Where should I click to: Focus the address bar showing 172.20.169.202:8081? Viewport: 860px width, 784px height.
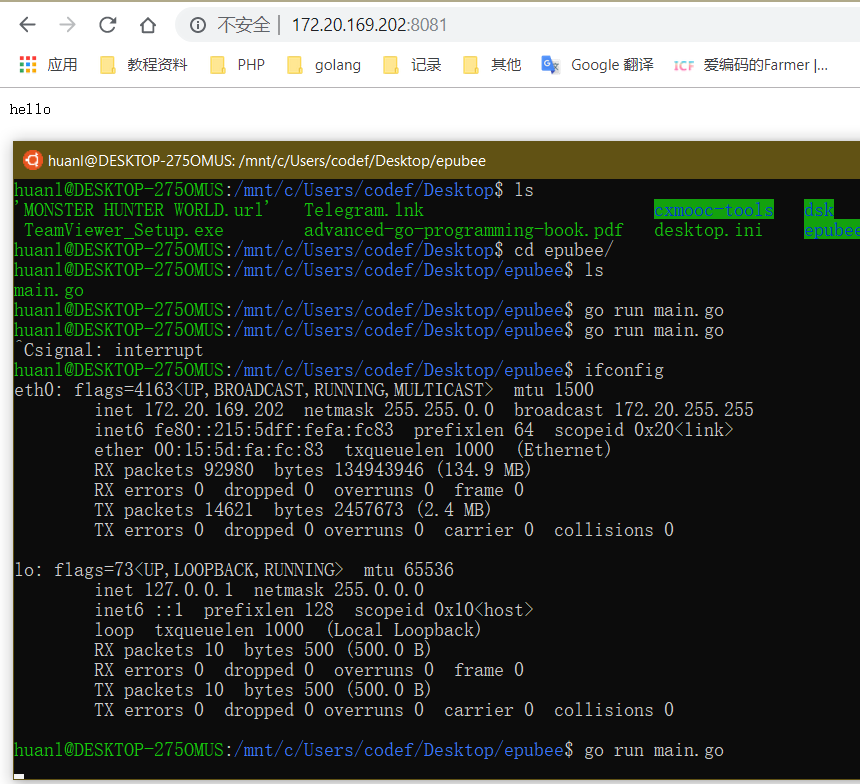pos(370,25)
